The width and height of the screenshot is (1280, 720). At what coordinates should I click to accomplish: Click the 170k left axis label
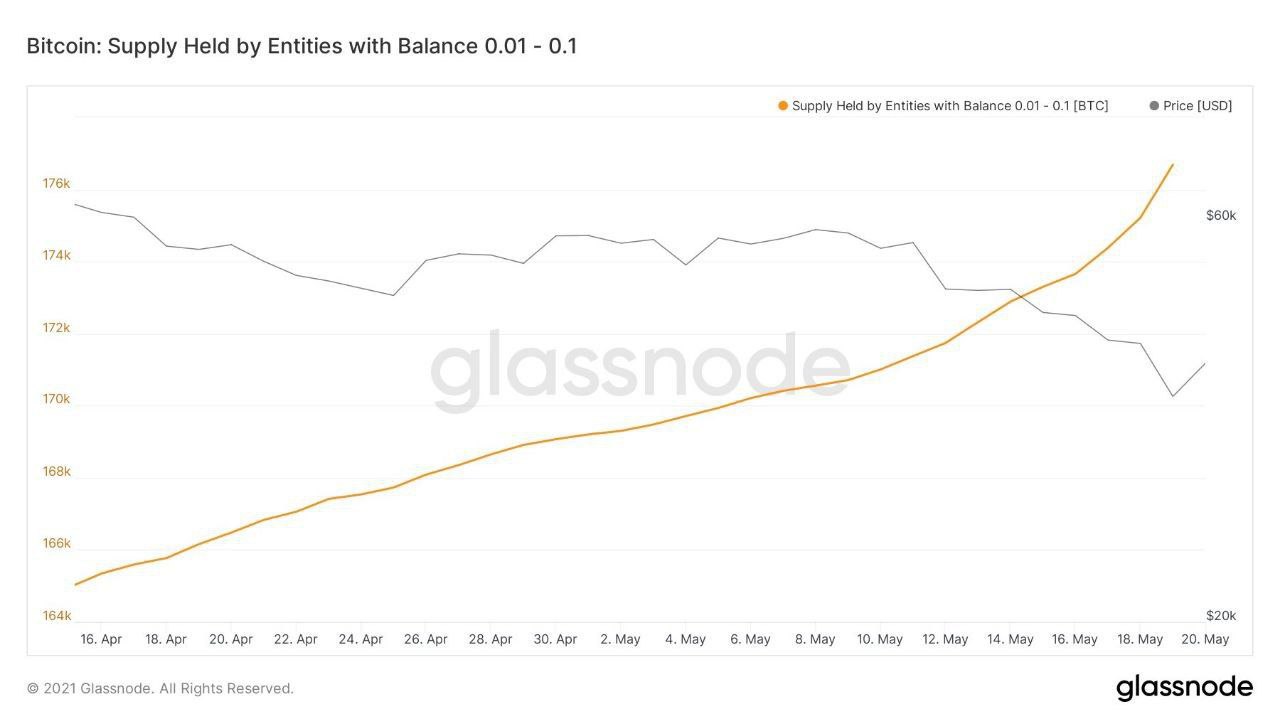[56, 400]
